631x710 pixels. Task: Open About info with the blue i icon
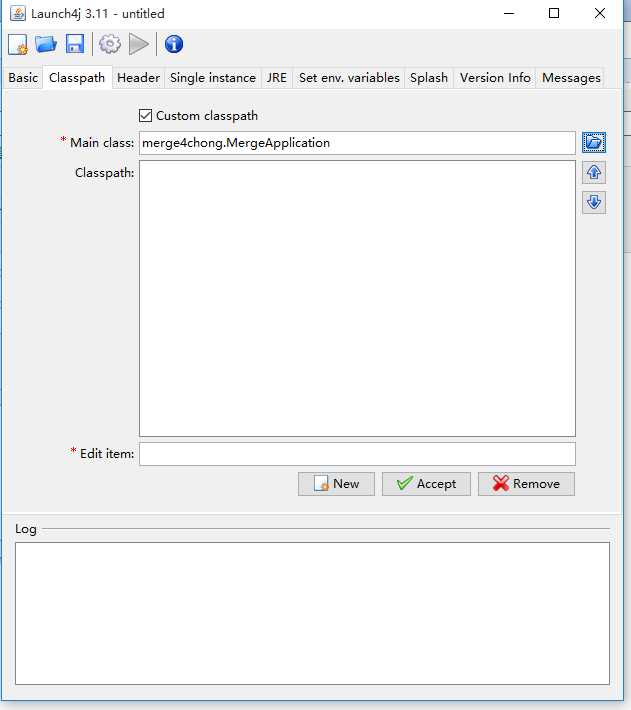pos(174,44)
